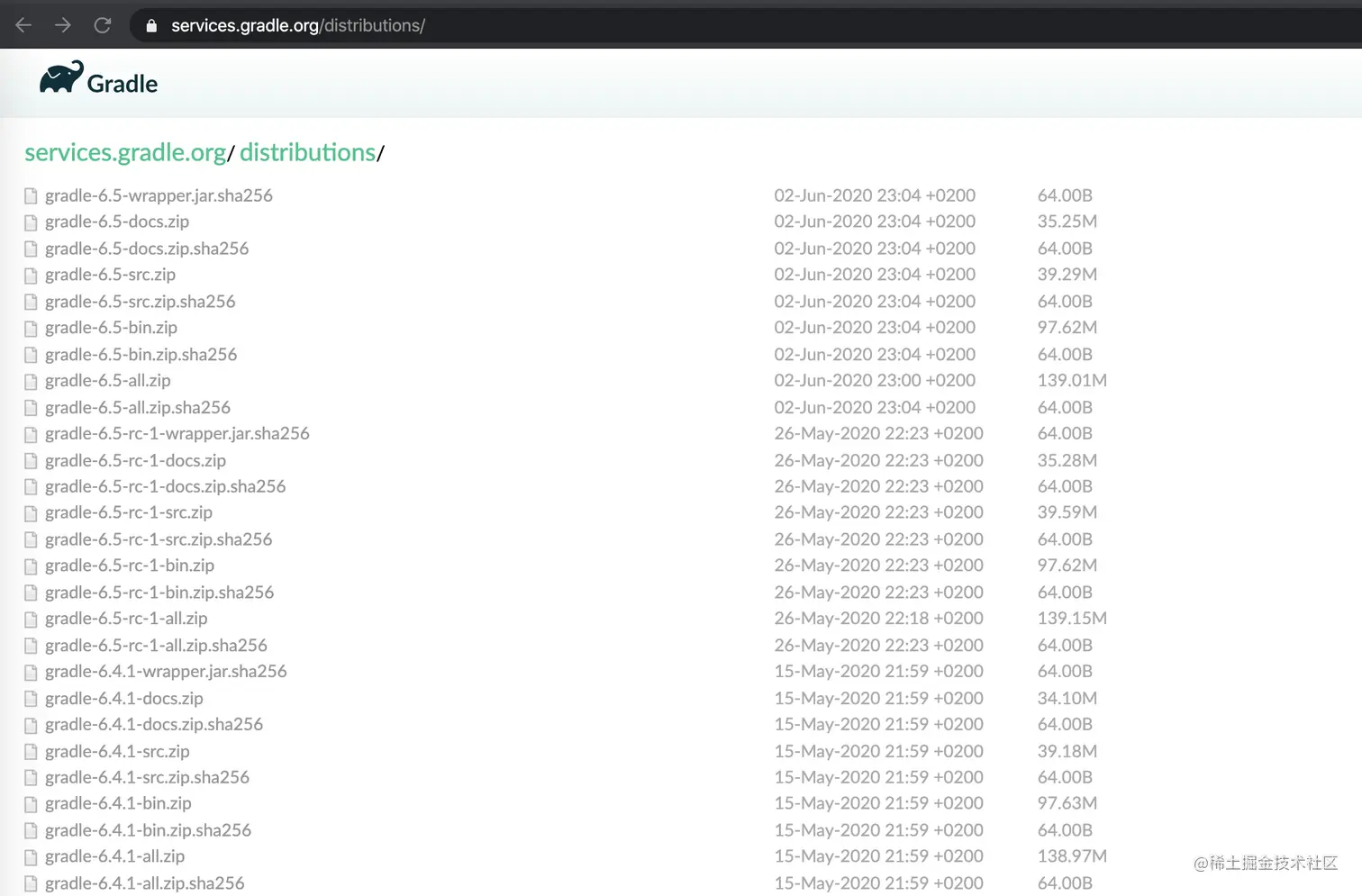The width and height of the screenshot is (1362, 896).
Task: Click the file icon beside gradle-6.5-docs.zip
Action: [31, 222]
